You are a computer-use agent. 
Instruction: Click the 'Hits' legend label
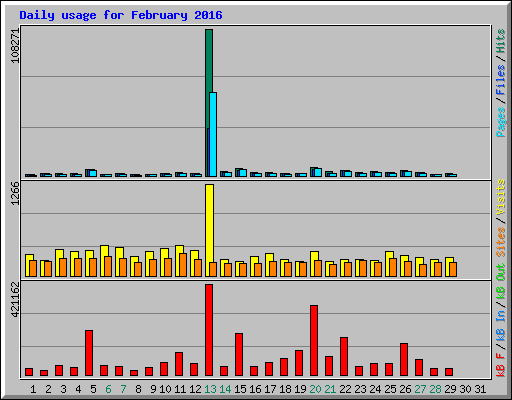click(501, 41)
